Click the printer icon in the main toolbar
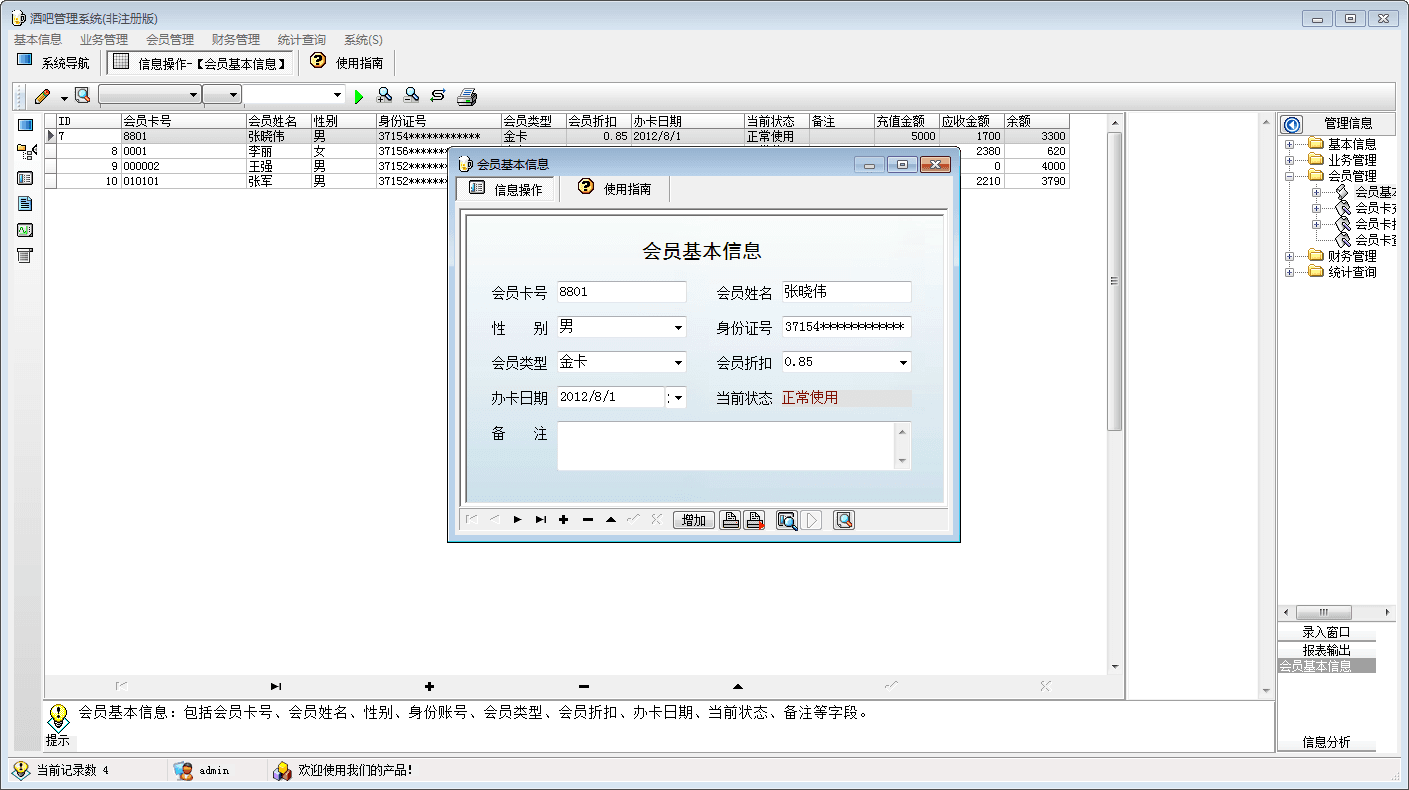Image resolution: width=1409 pixels, height=790 pixels. click(467, 96)
